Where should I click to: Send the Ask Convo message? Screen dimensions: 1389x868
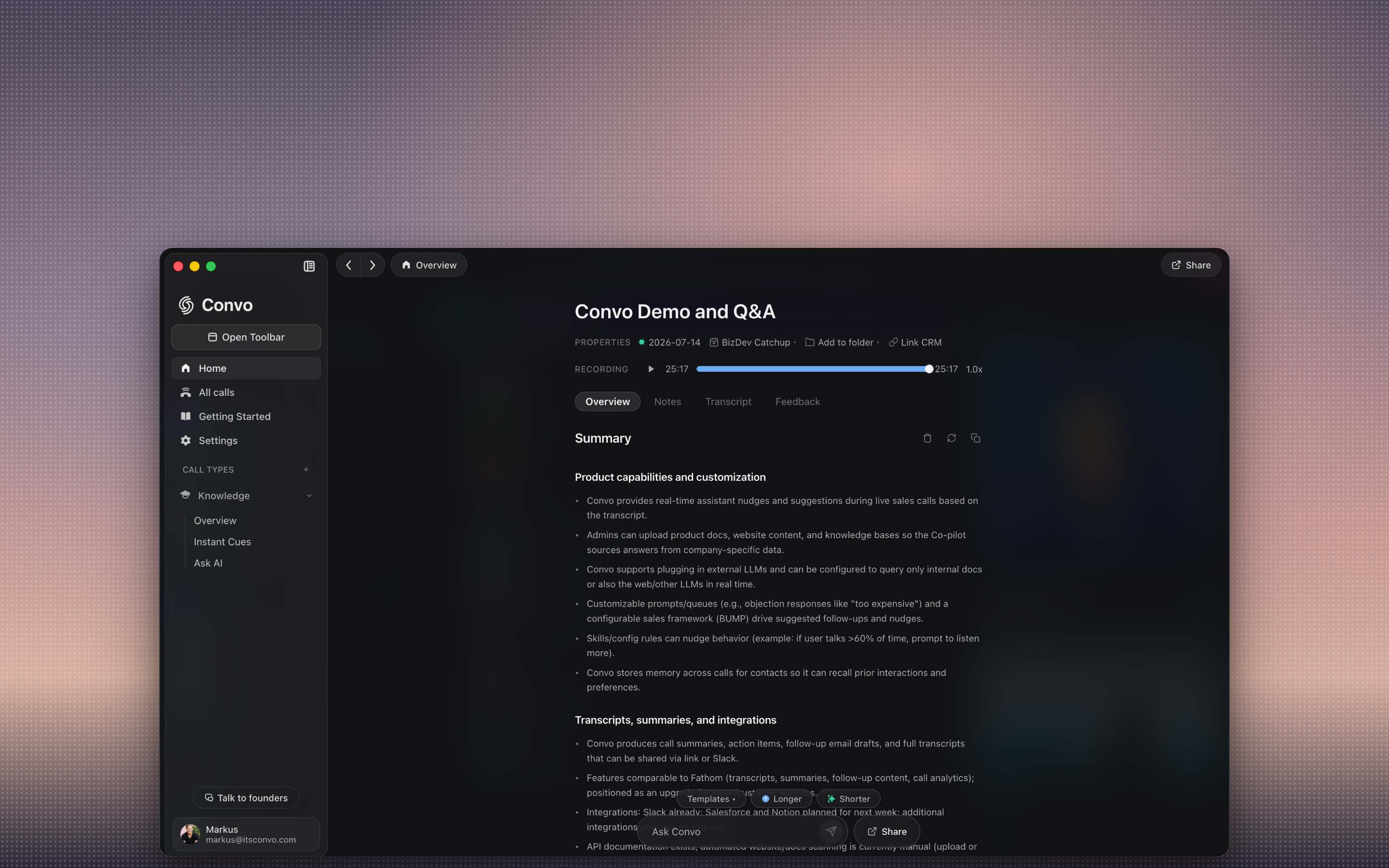pos(831,831)
